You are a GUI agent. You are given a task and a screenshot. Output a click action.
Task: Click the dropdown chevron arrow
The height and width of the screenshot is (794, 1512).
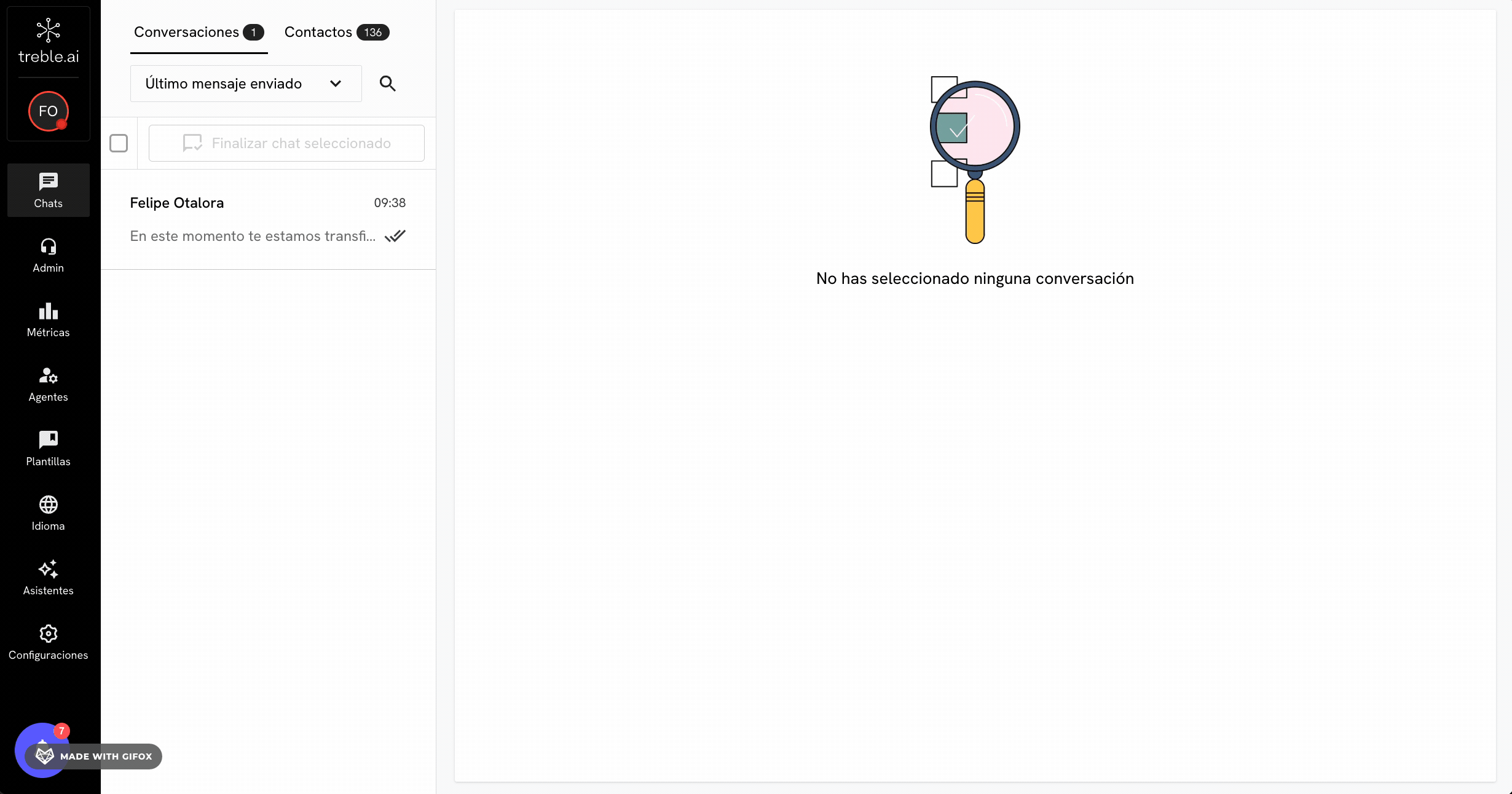[336, 84]
